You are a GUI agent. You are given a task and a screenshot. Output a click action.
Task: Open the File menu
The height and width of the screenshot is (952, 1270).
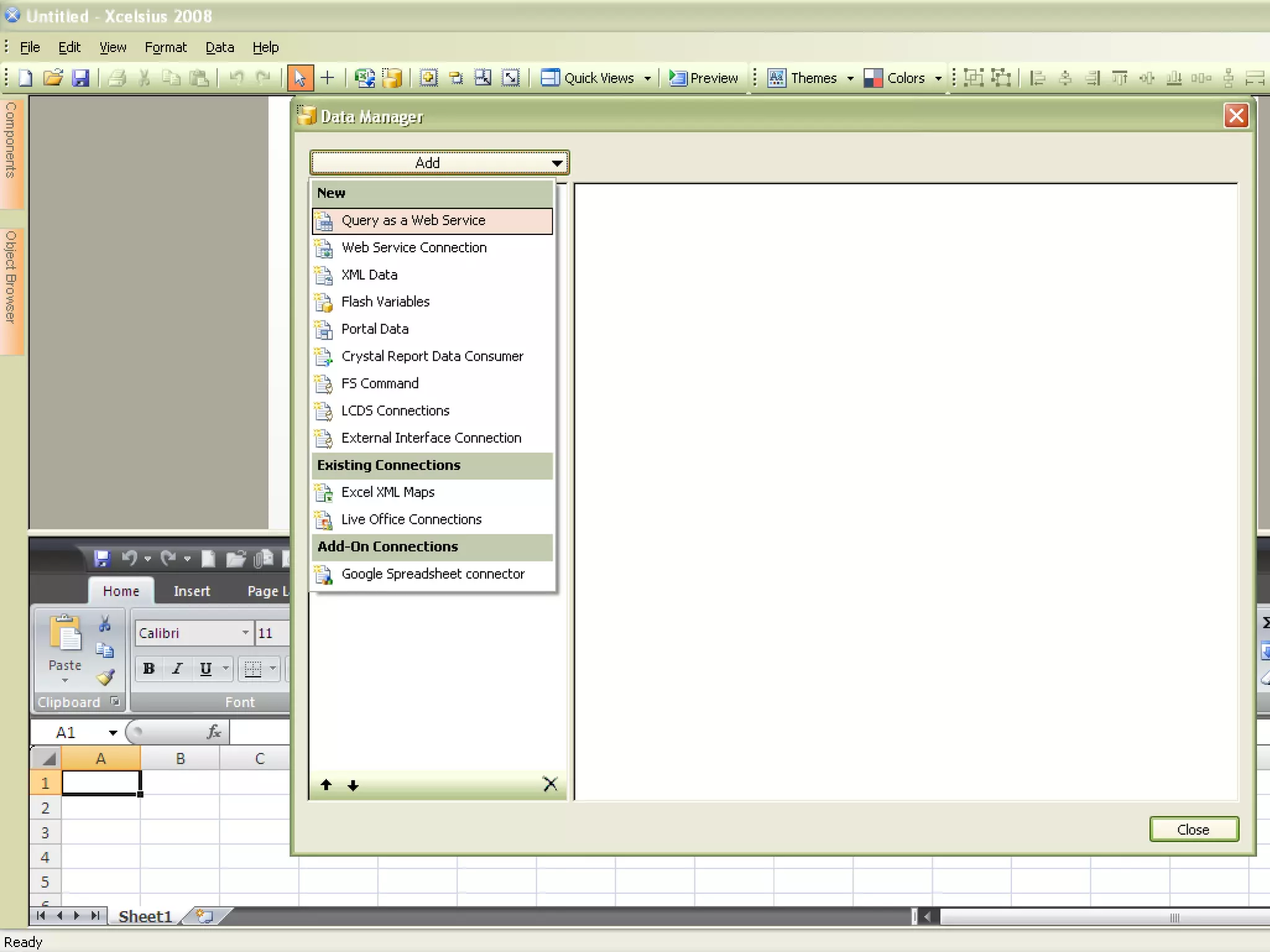pos(30,47)
